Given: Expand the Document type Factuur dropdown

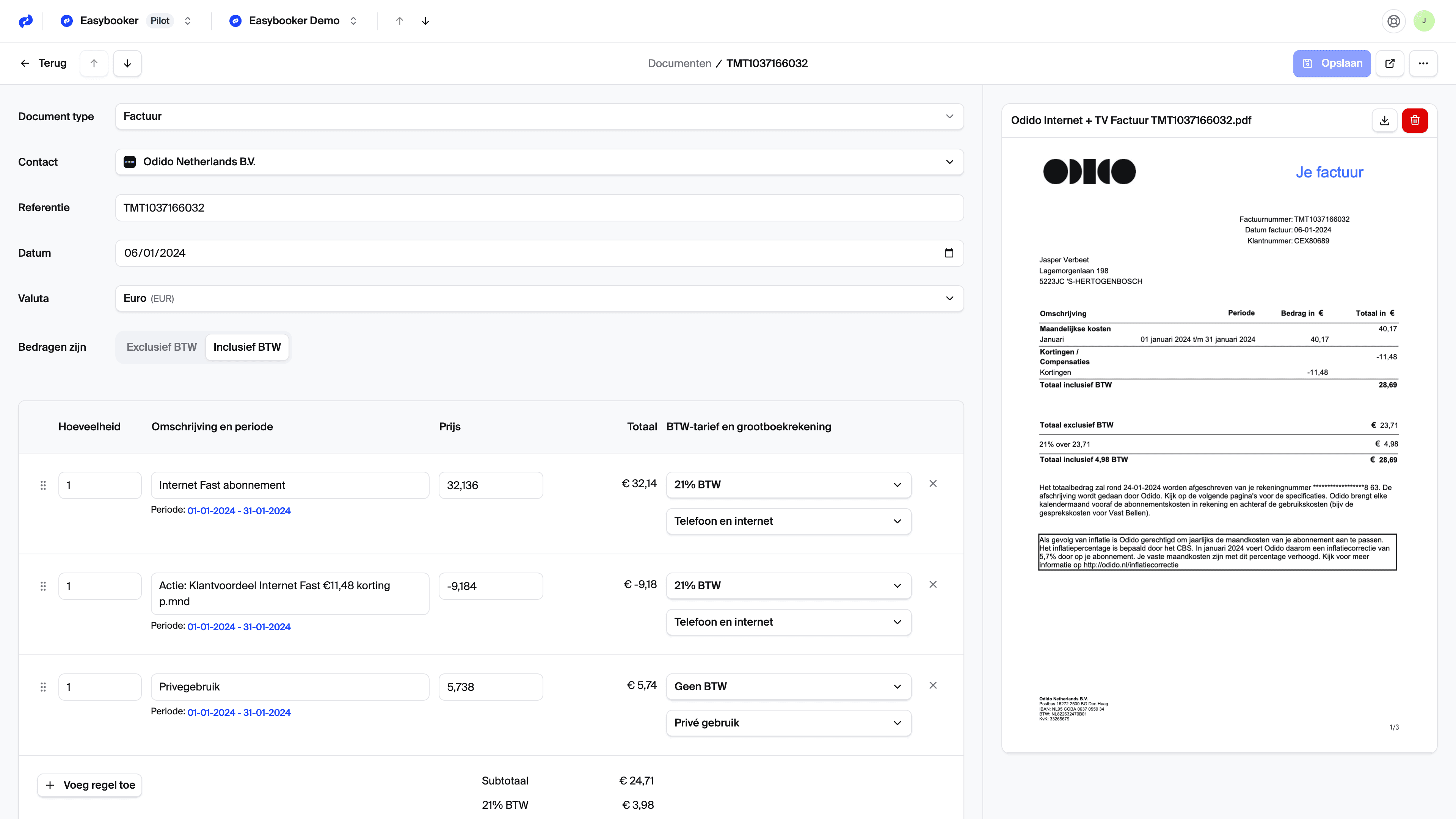Looking at the screenshot, I should 539,116.
